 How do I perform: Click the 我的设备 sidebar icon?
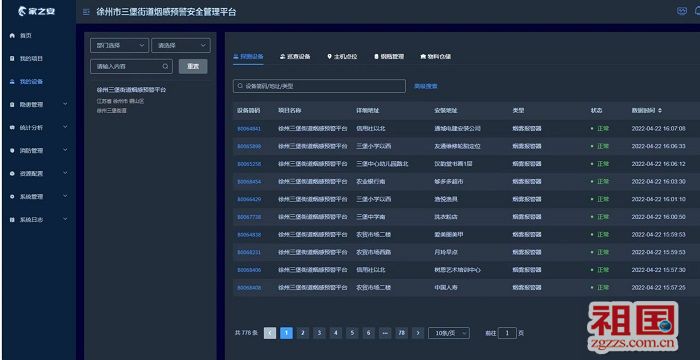point(12,82)
